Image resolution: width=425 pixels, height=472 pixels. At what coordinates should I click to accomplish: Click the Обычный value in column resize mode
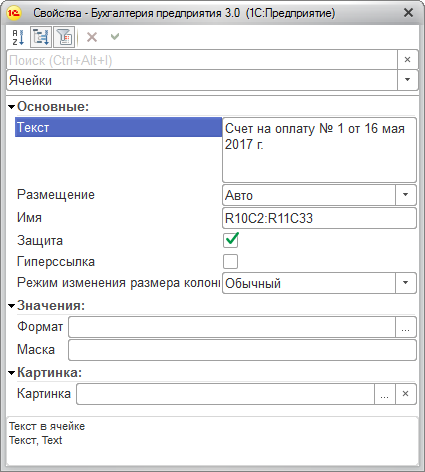pos(253,283)
